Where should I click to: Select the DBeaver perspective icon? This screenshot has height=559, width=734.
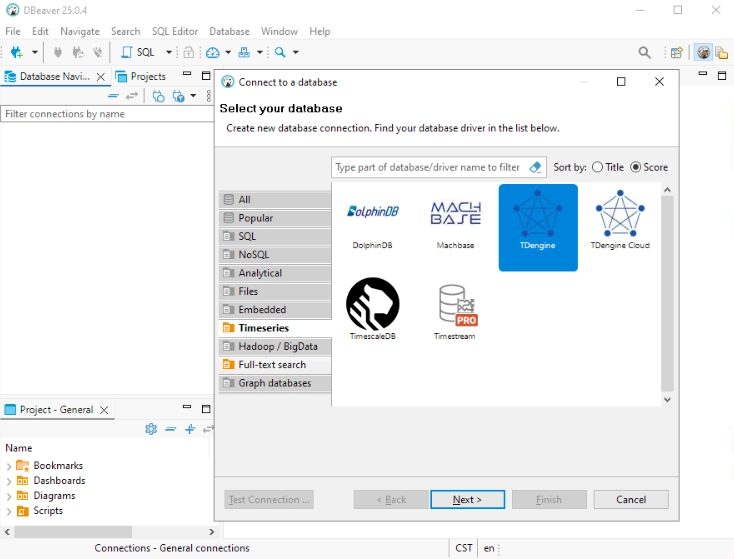point(703,52)
